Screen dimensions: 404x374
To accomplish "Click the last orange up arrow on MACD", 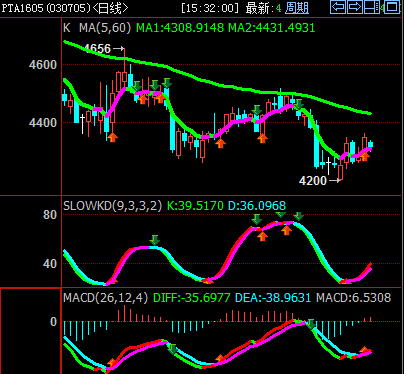I will pyautogui.click(x=365, y=350).
